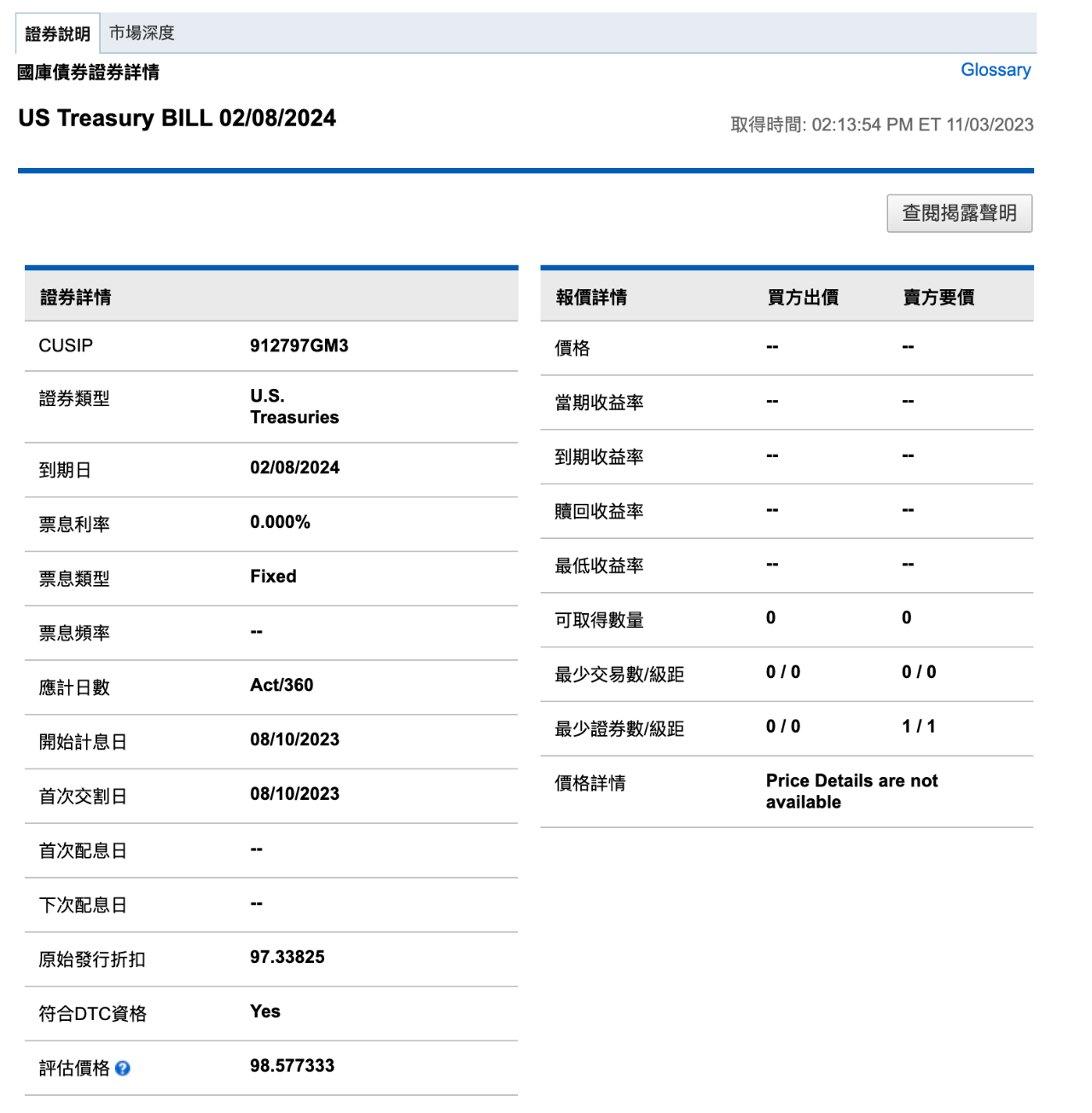This screenshot has height=1113, width=1092.
Task: Select the 到期日 date 02/08/2024
Action: (294, 467)
